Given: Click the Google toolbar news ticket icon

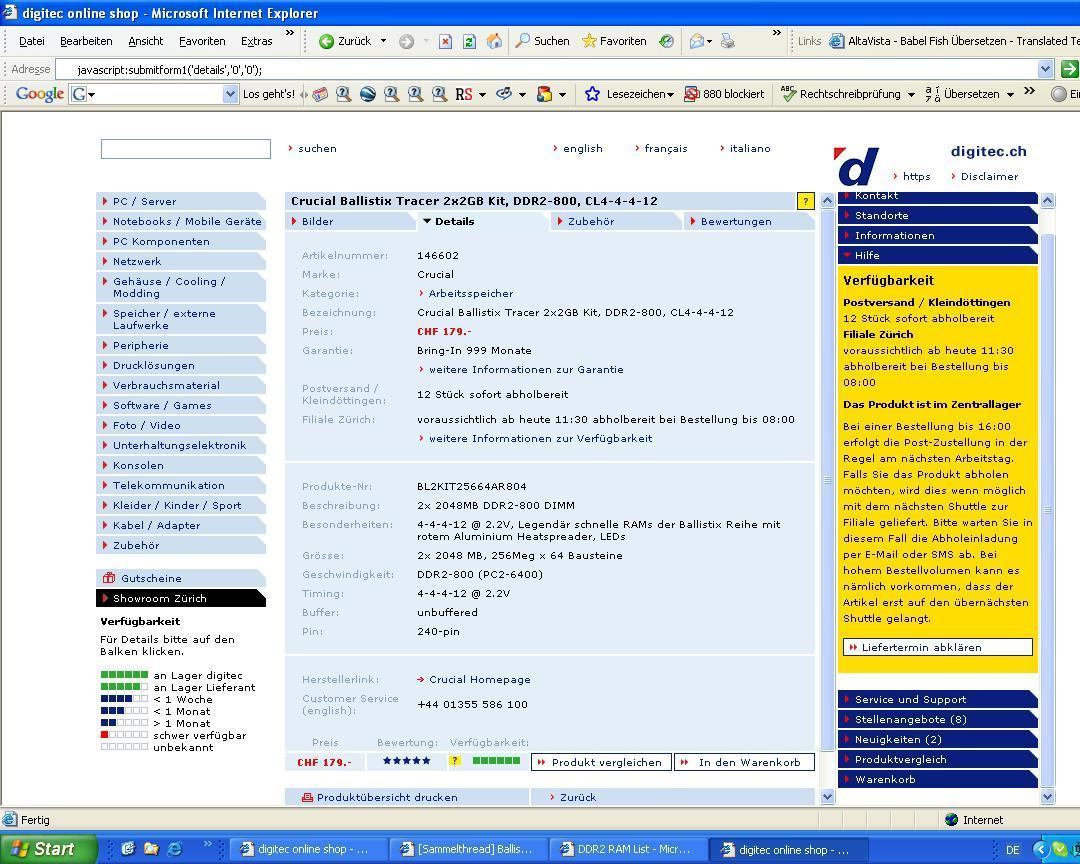Looking at the screenshot, I should click(x=320, y=94).
